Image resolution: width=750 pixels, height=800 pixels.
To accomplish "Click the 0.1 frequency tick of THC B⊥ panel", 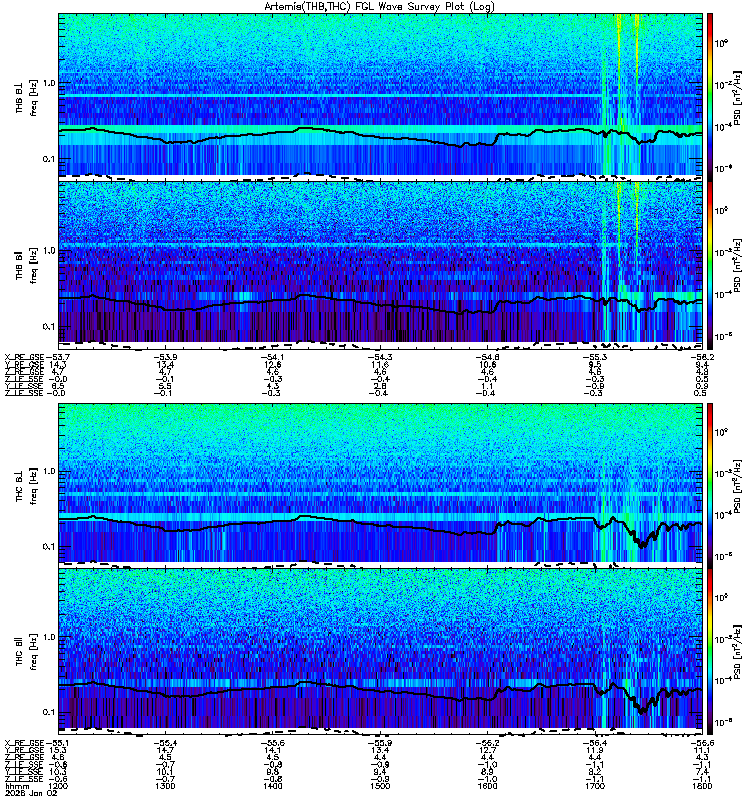I will 48,546.
